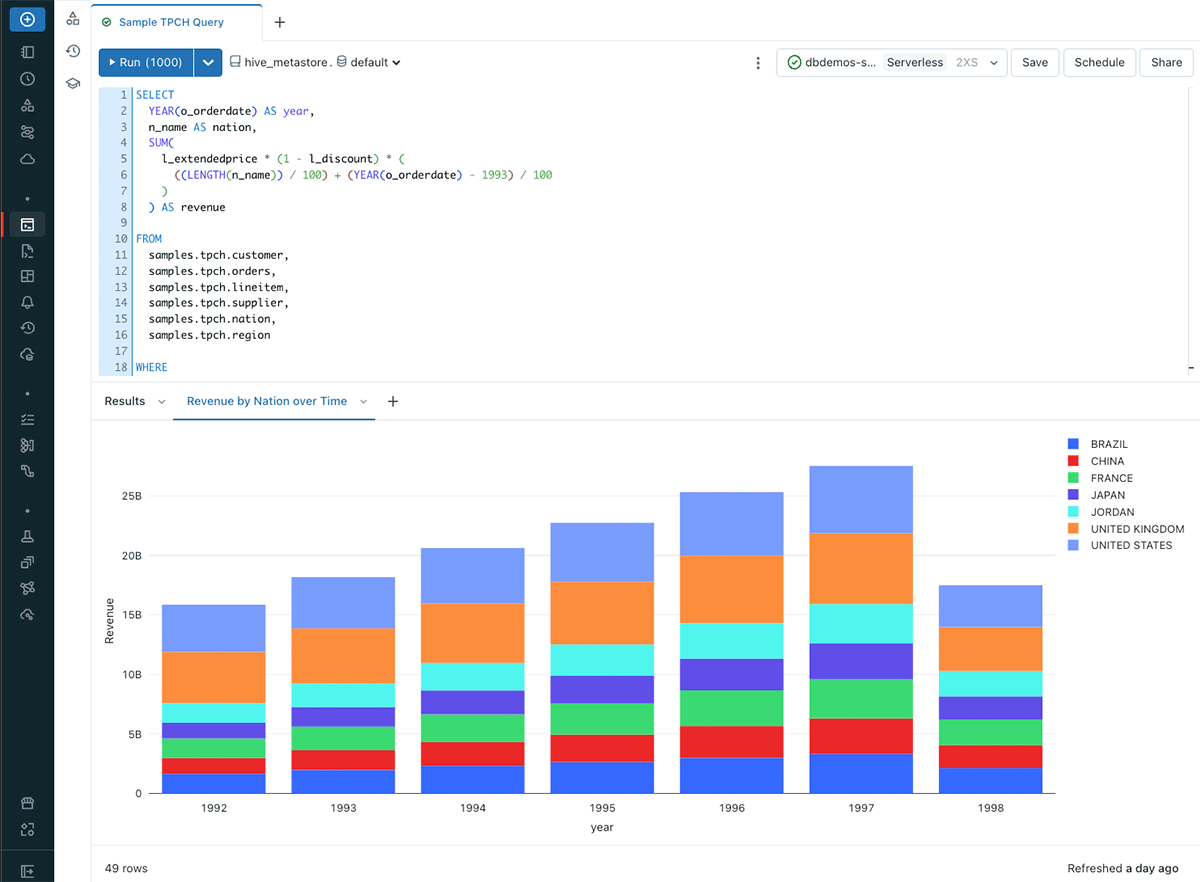Click the Schedule button
This screenshot has height=882, width=1200.
pos(1099,62)
